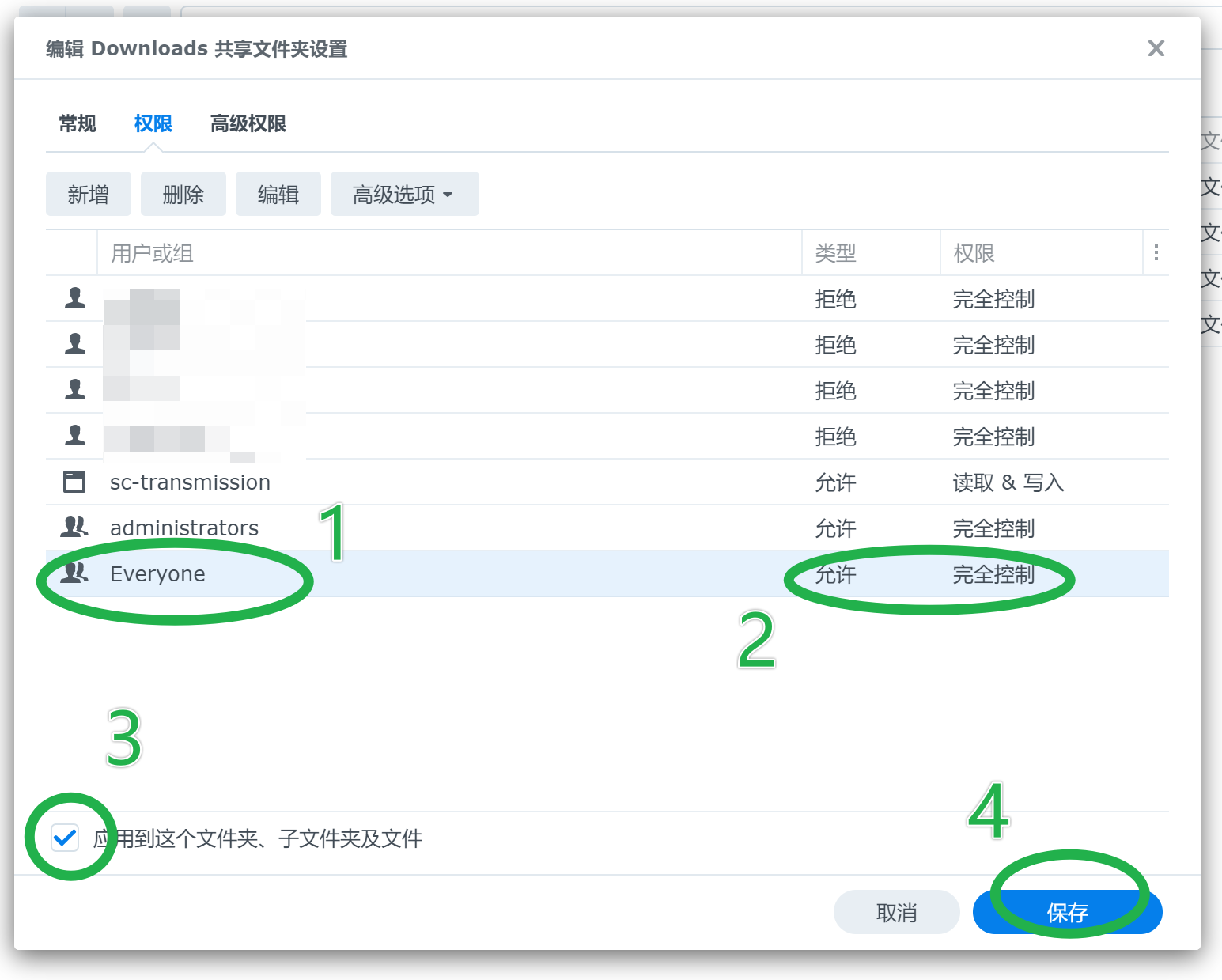The height and width of the screenshot is (980, 1222).
Task: Click the 新增 button
Action: tap(89, 195)
